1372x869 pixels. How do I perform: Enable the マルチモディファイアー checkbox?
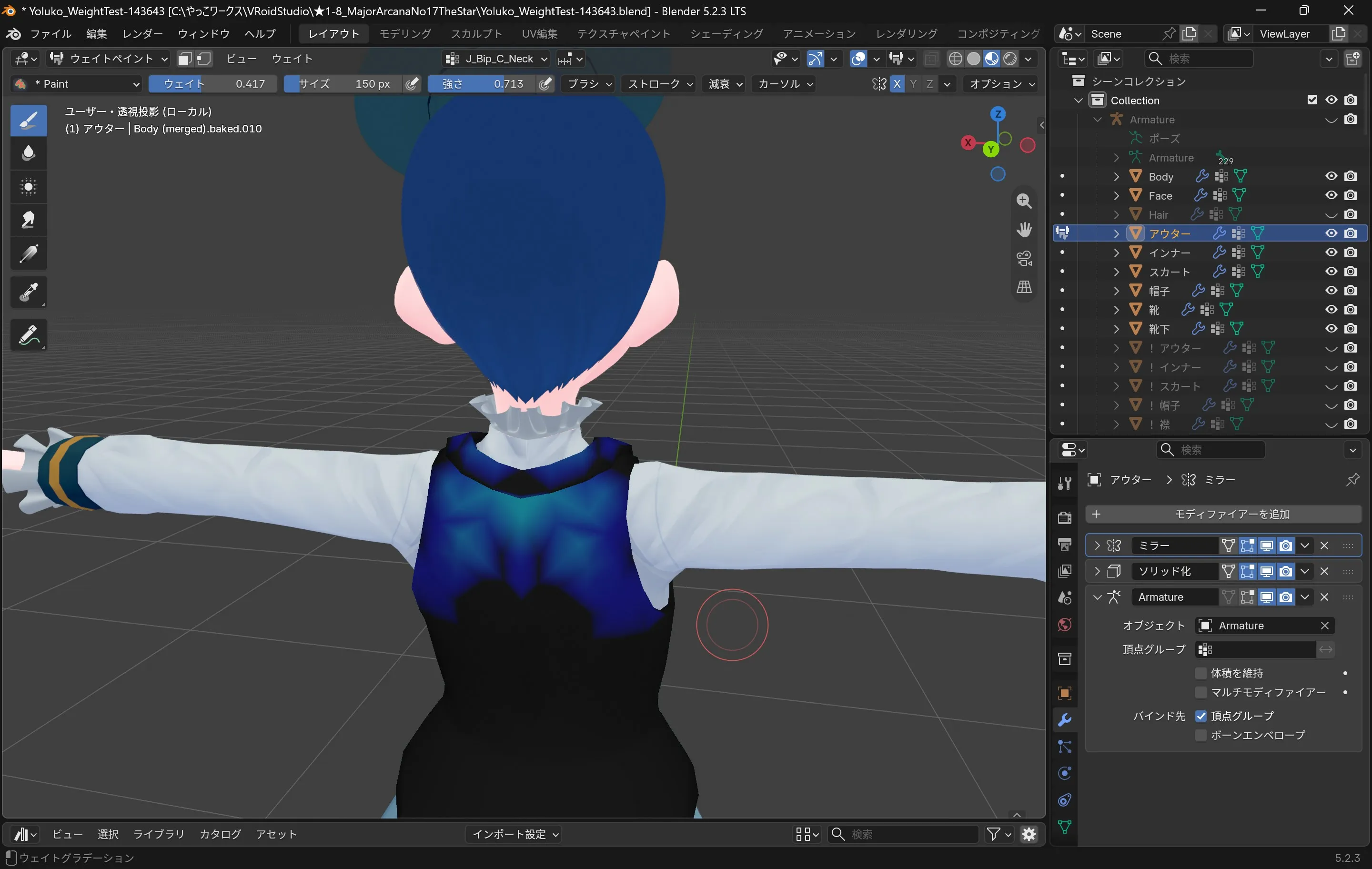[1200, 692]
